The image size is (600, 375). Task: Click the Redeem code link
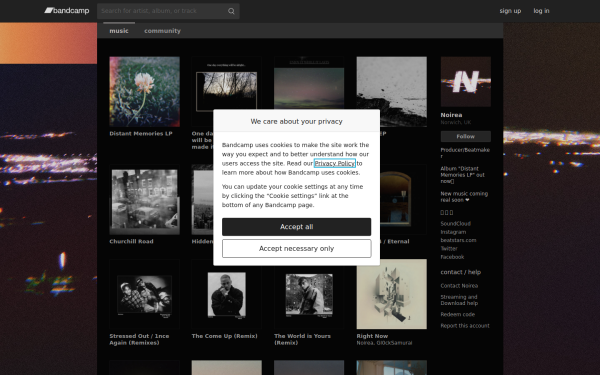click(x=457, y=315)
